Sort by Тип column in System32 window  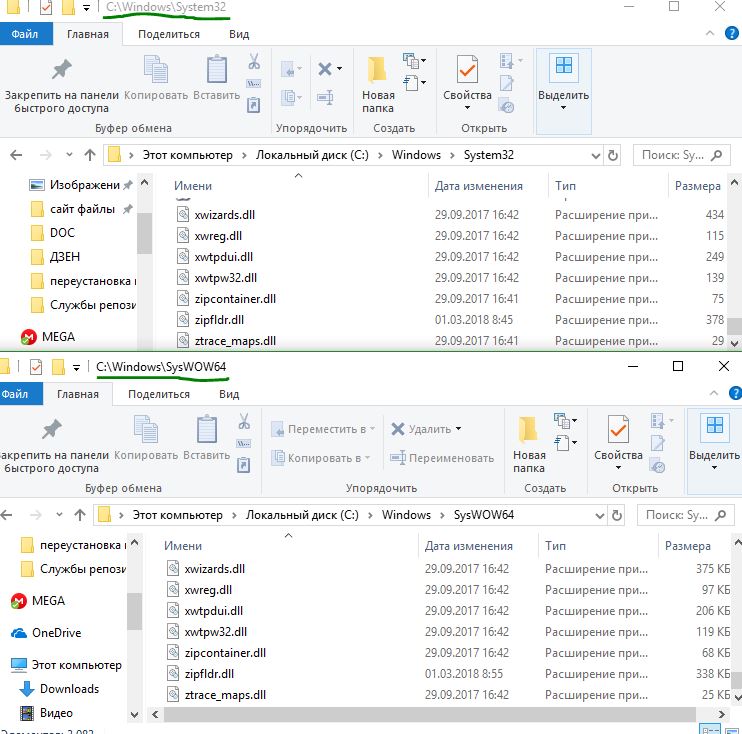coord(565,186)
